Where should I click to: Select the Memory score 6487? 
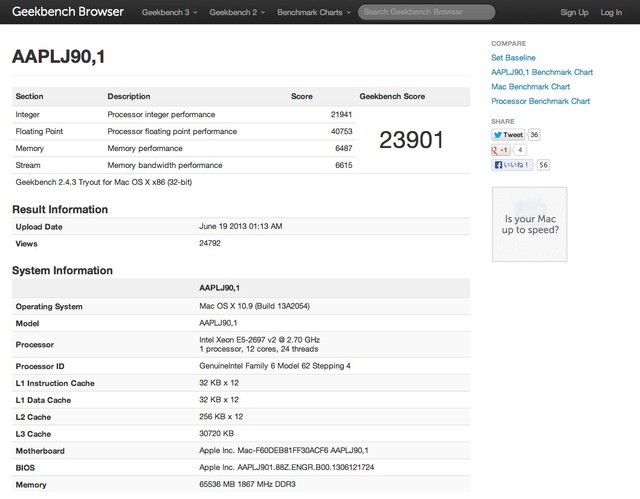[x=343, y=149]
